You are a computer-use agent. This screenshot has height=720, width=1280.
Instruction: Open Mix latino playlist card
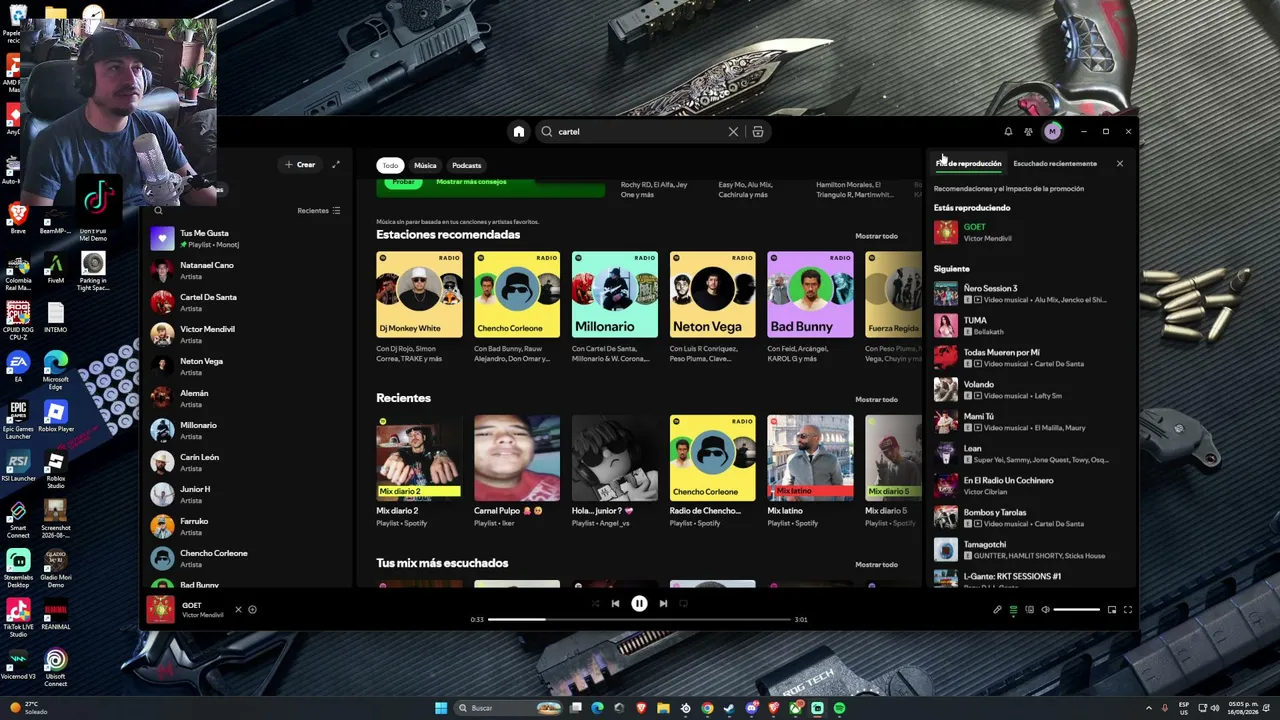[x=810, y=471]
